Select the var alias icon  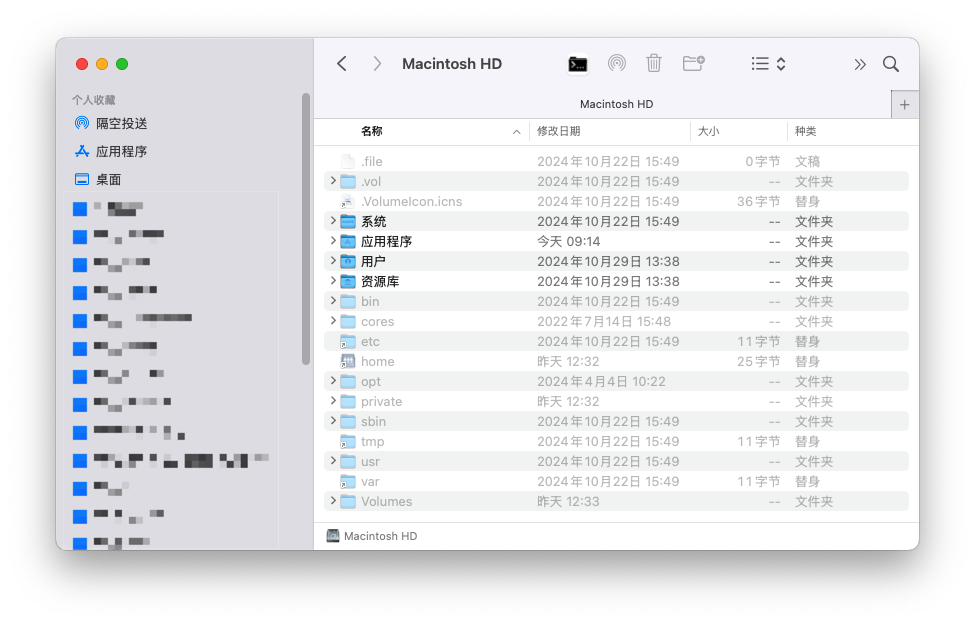click(x=348, y=481)
